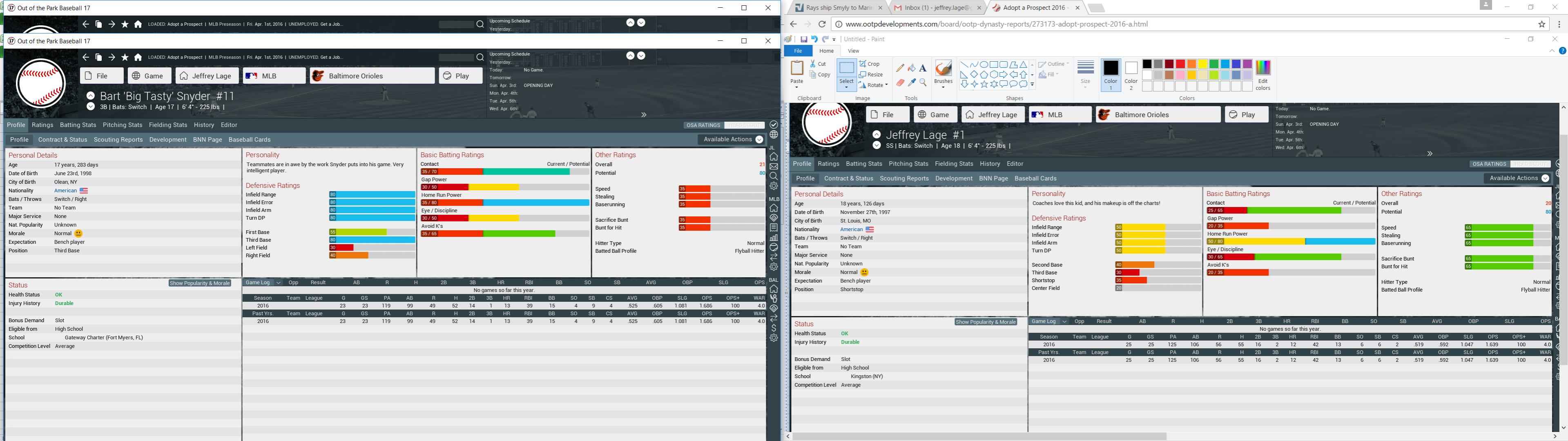
Task: Open the Paste dropdown arrow in Paint
Action: click(796, 88)
